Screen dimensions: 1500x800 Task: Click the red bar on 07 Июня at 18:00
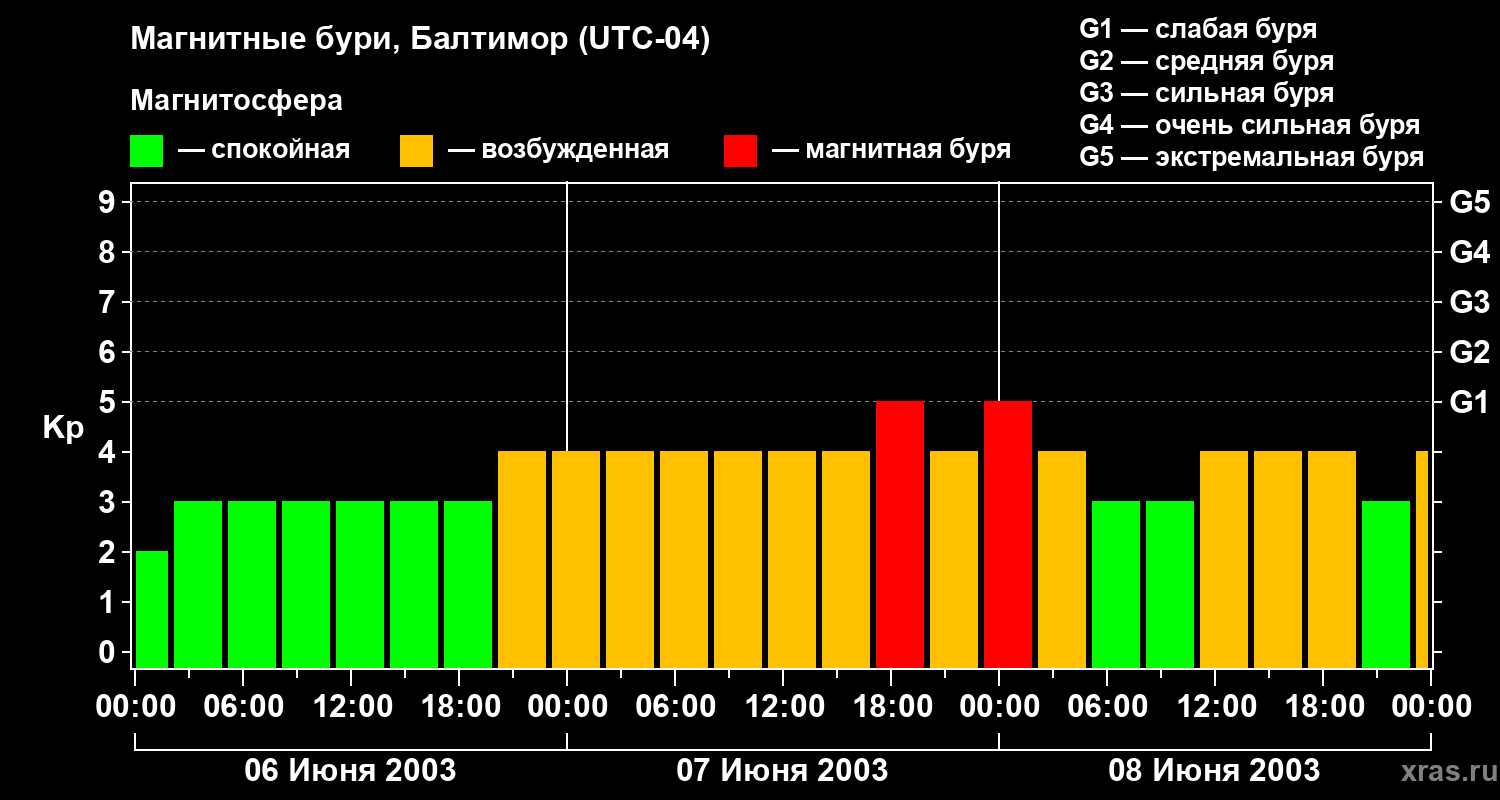900,534
